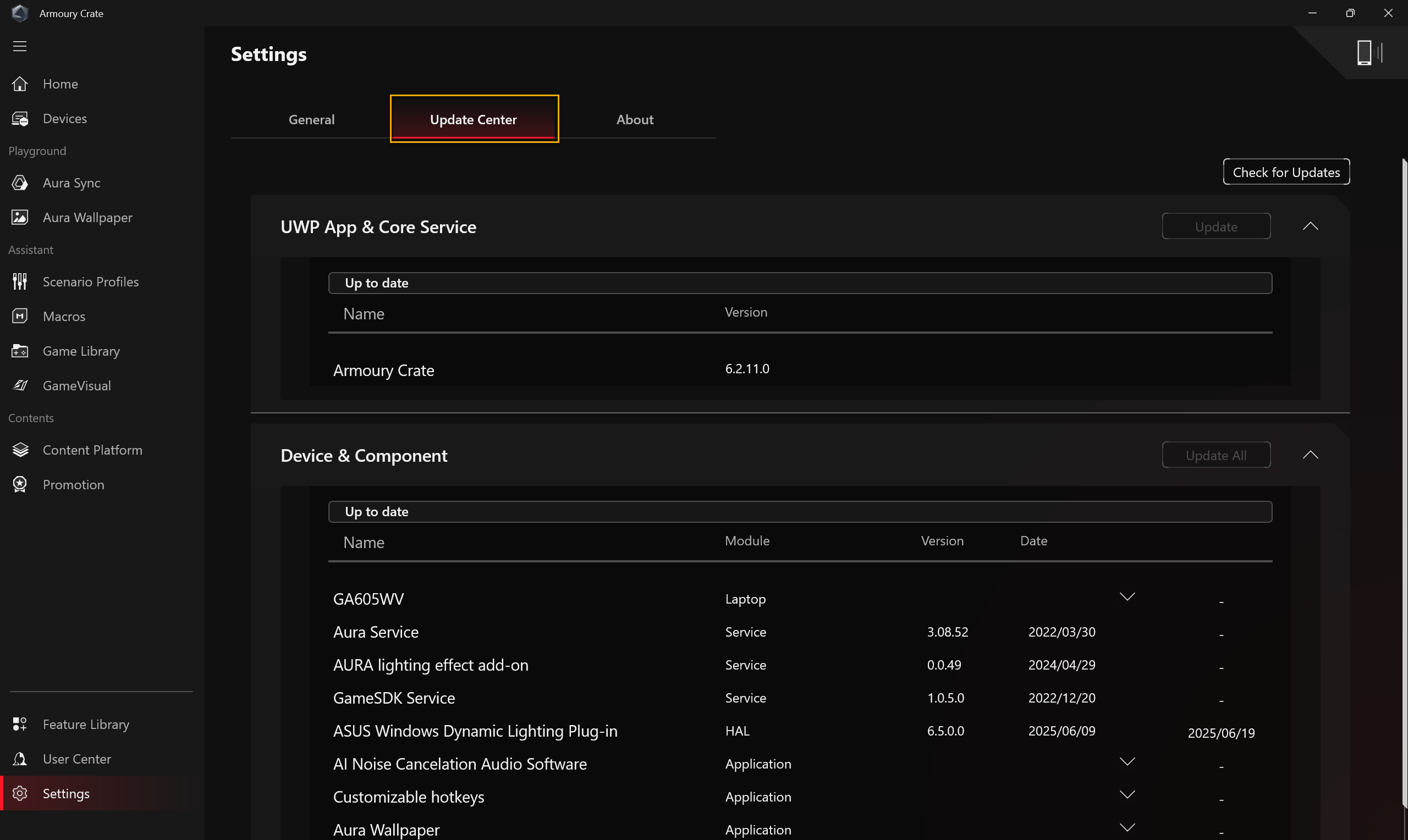The height and width of the screenshot is (840, 1408).
Task: Click the Feature Library icon
Action: pyautogui.click(x=20, y=724)
